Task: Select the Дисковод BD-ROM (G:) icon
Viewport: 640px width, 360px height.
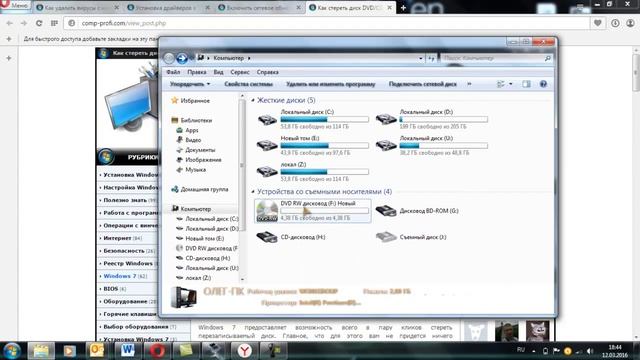Action: click(386, 211)
